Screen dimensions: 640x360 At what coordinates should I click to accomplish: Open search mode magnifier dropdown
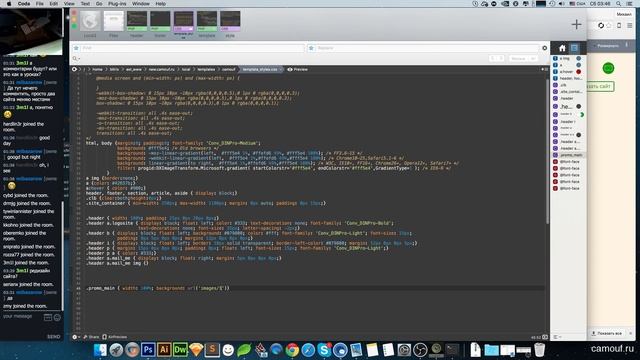76,59
